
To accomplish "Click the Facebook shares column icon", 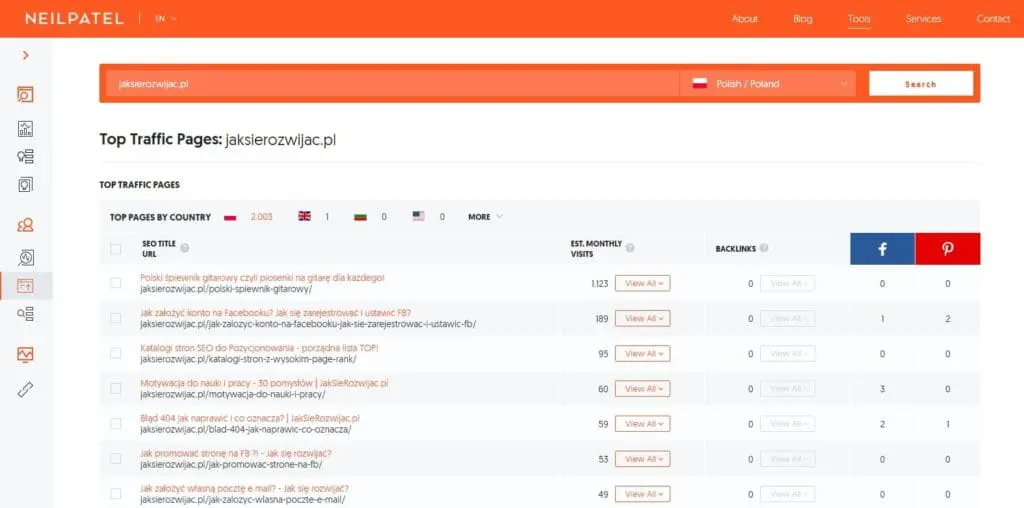I will coord(882,249).
